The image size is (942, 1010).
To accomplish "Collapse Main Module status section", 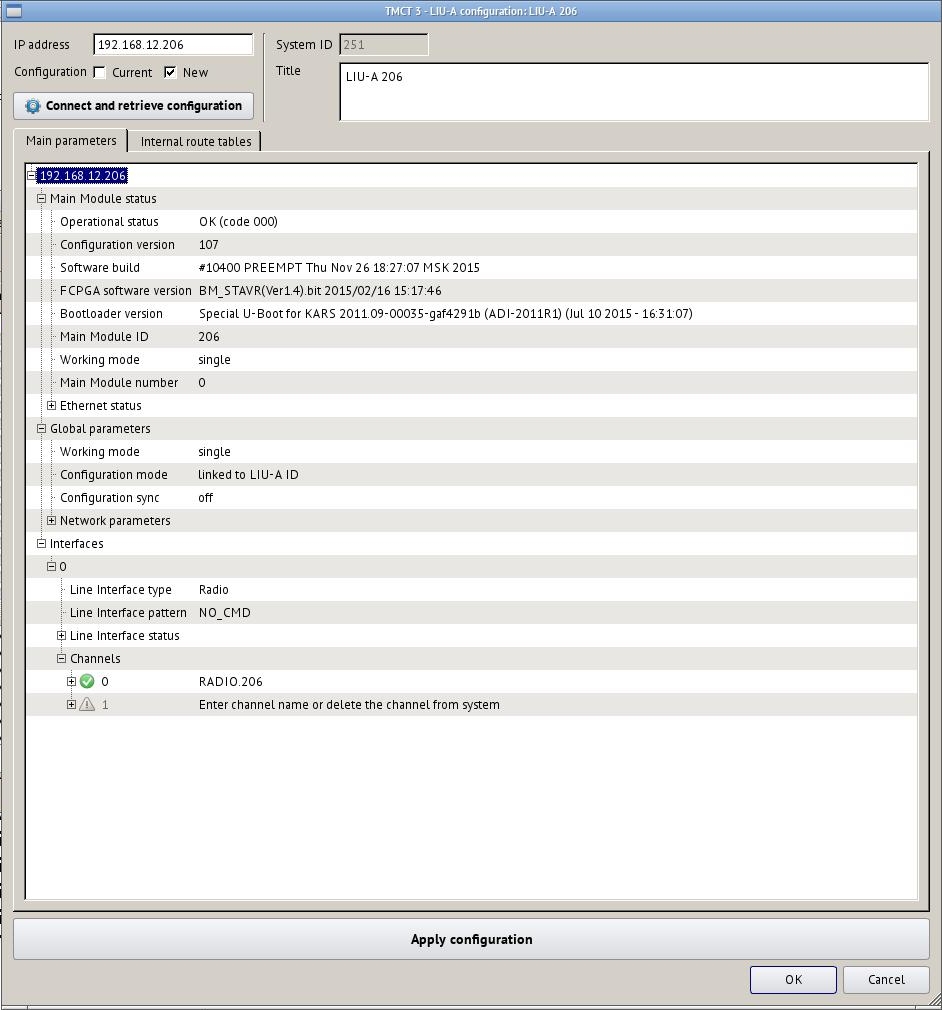I will point(41,198).
